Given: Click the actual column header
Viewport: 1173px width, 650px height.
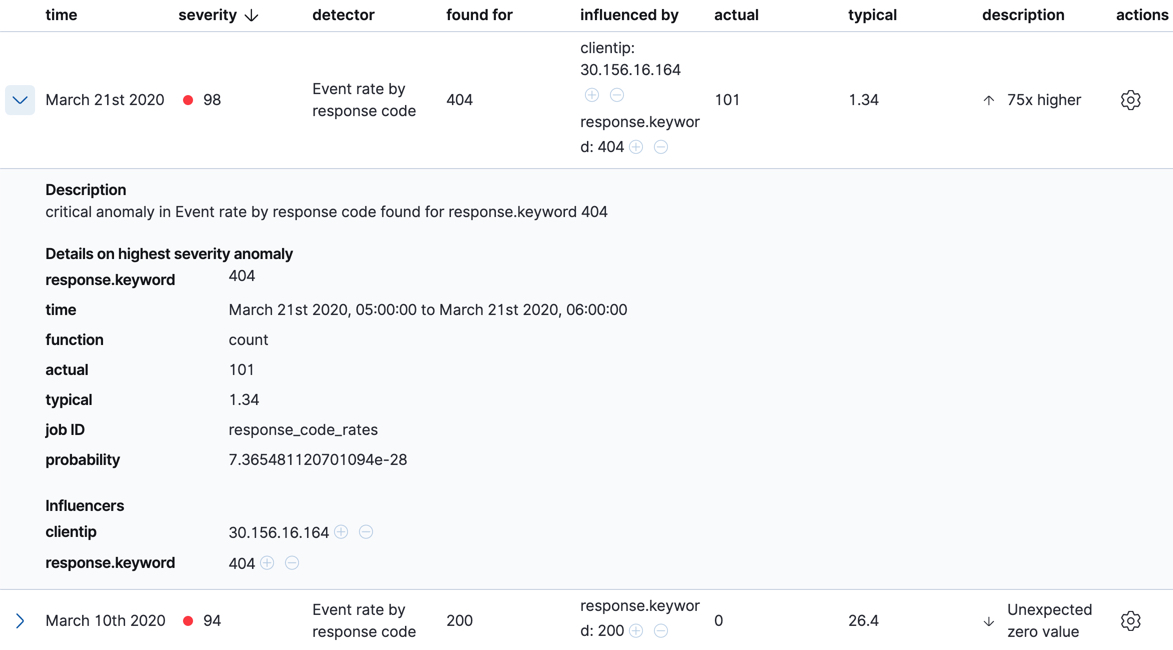Looking at the screenshot, I should tap(737, 15).
